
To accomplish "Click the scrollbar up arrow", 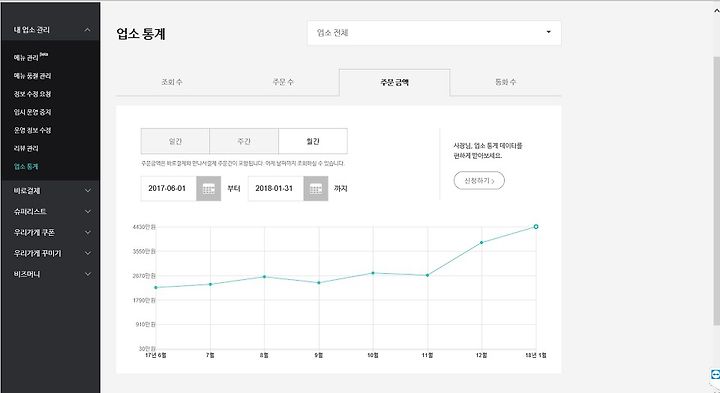I will point(716,10).
